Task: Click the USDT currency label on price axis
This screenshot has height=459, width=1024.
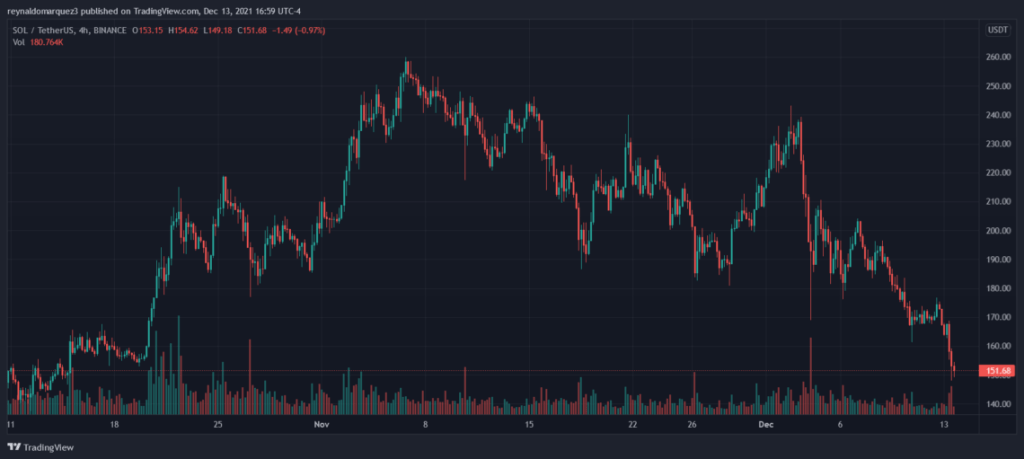Action: (997, 31)
